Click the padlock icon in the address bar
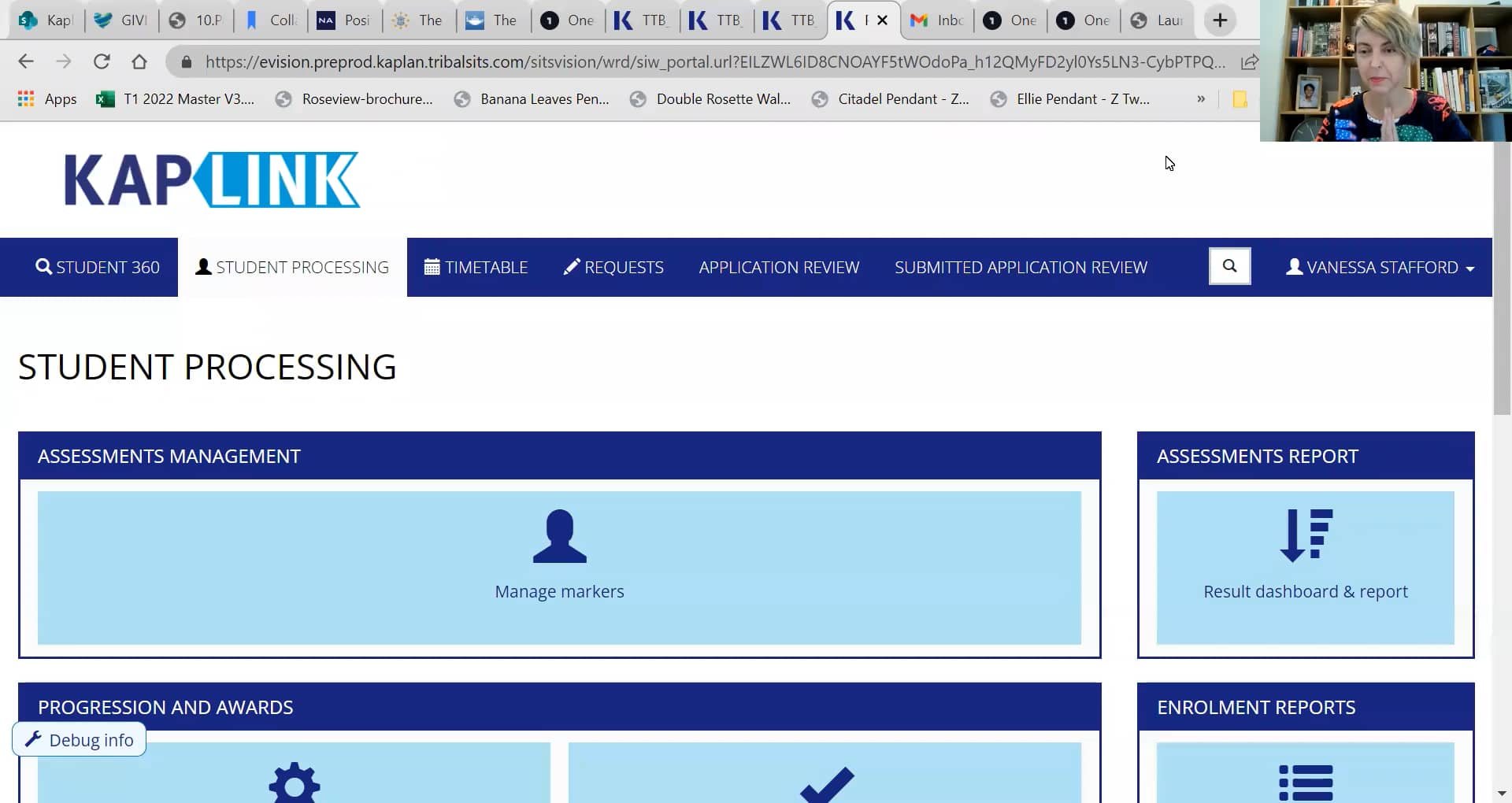The height and width of the screenshot is (803, 1512). (186, 61)
